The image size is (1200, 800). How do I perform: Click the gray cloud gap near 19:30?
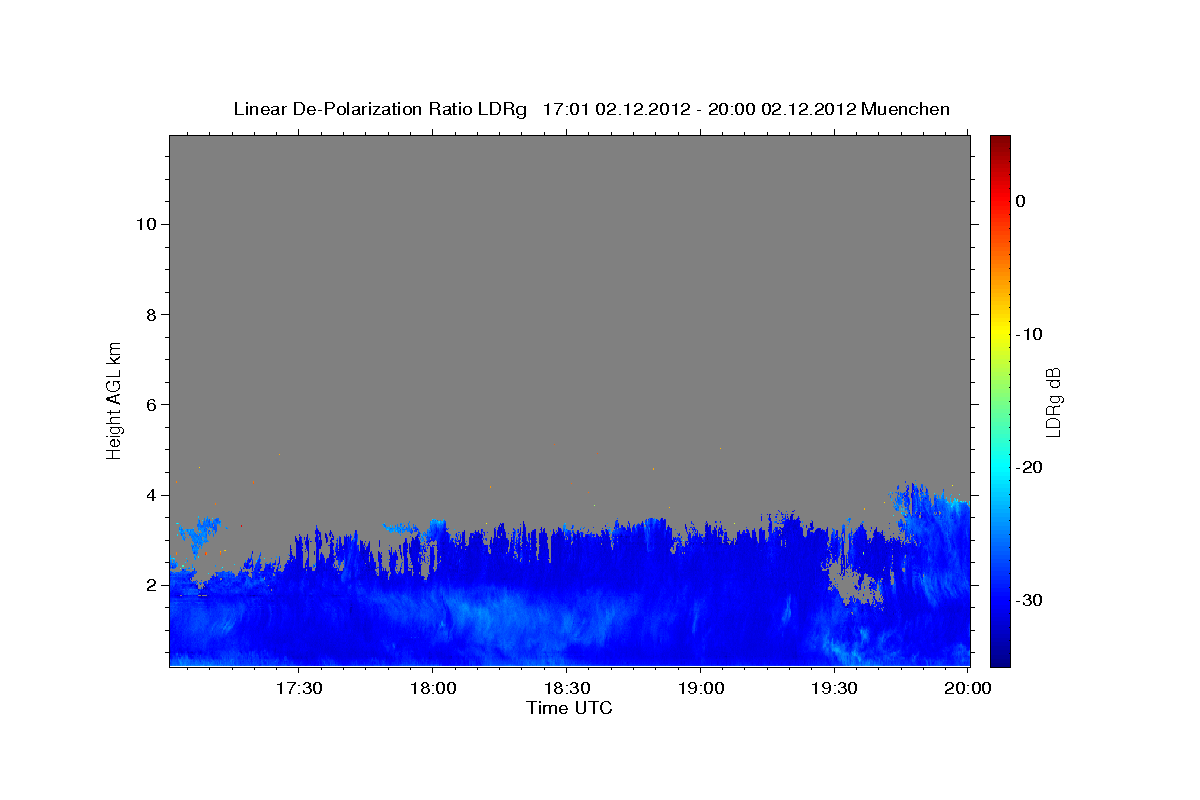click(x=853, y=586)
